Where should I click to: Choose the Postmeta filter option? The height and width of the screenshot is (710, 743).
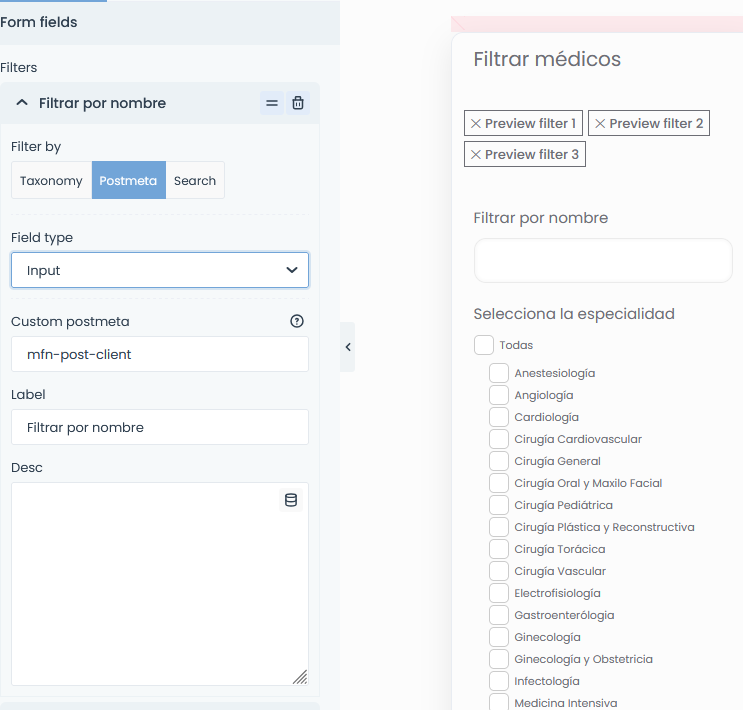128,180
